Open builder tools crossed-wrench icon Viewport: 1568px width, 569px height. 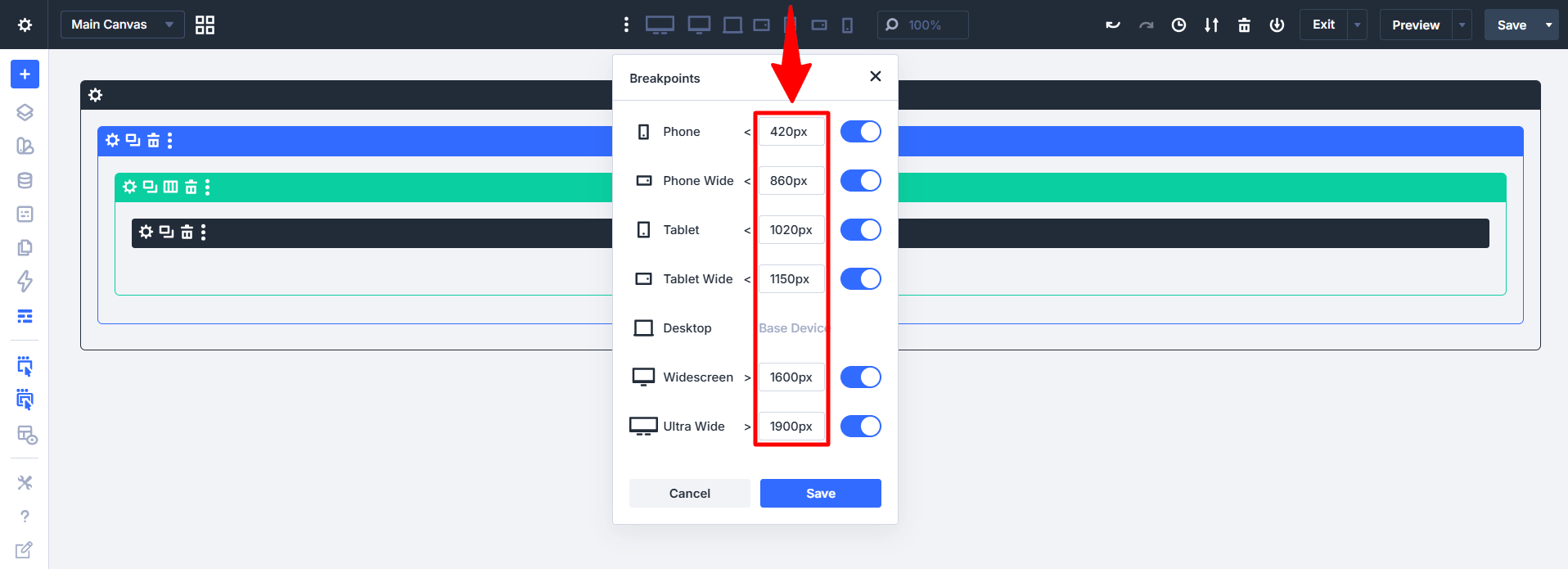click(x=25, y=482)
